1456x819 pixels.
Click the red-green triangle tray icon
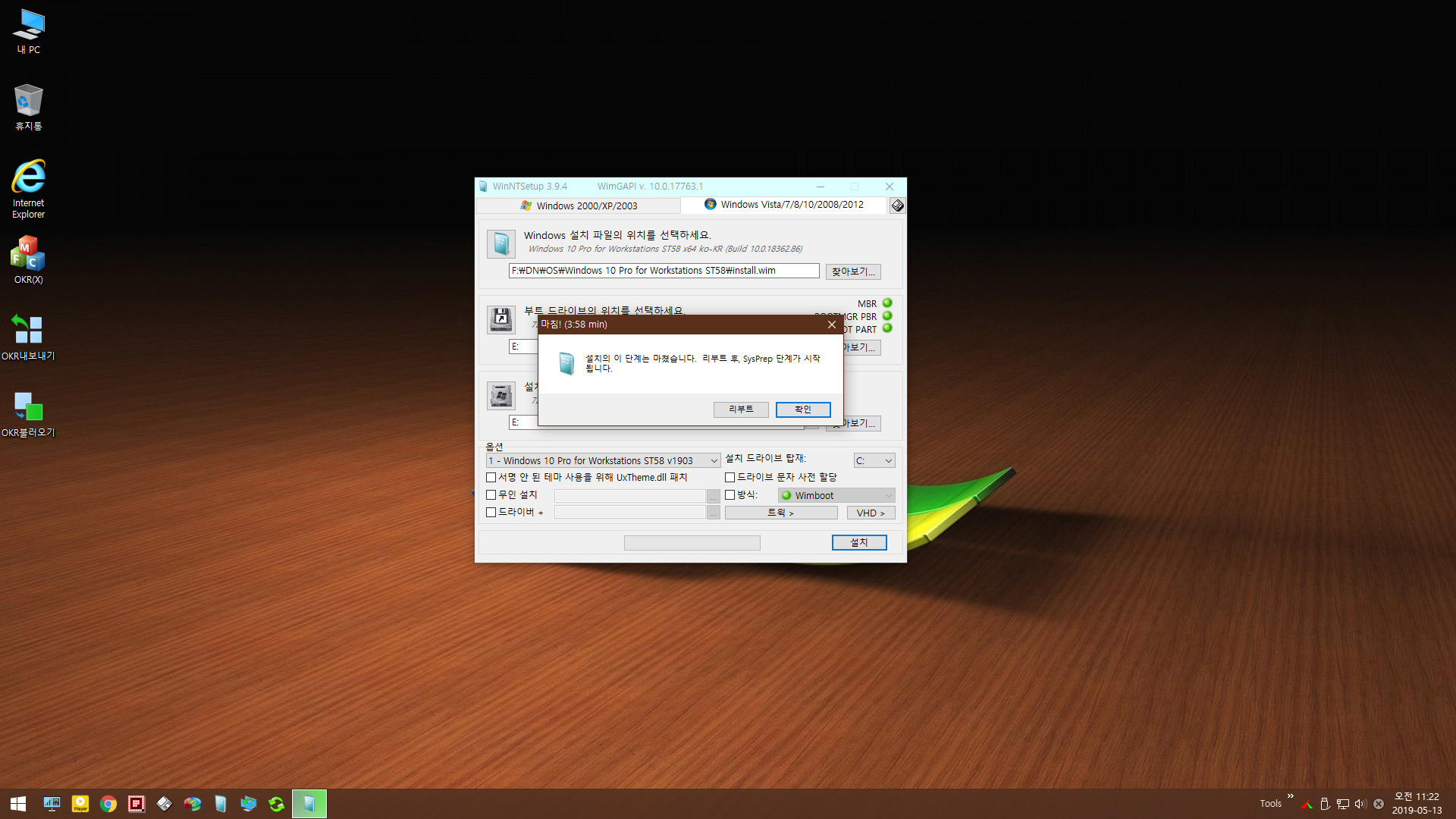coord(1307,804)
